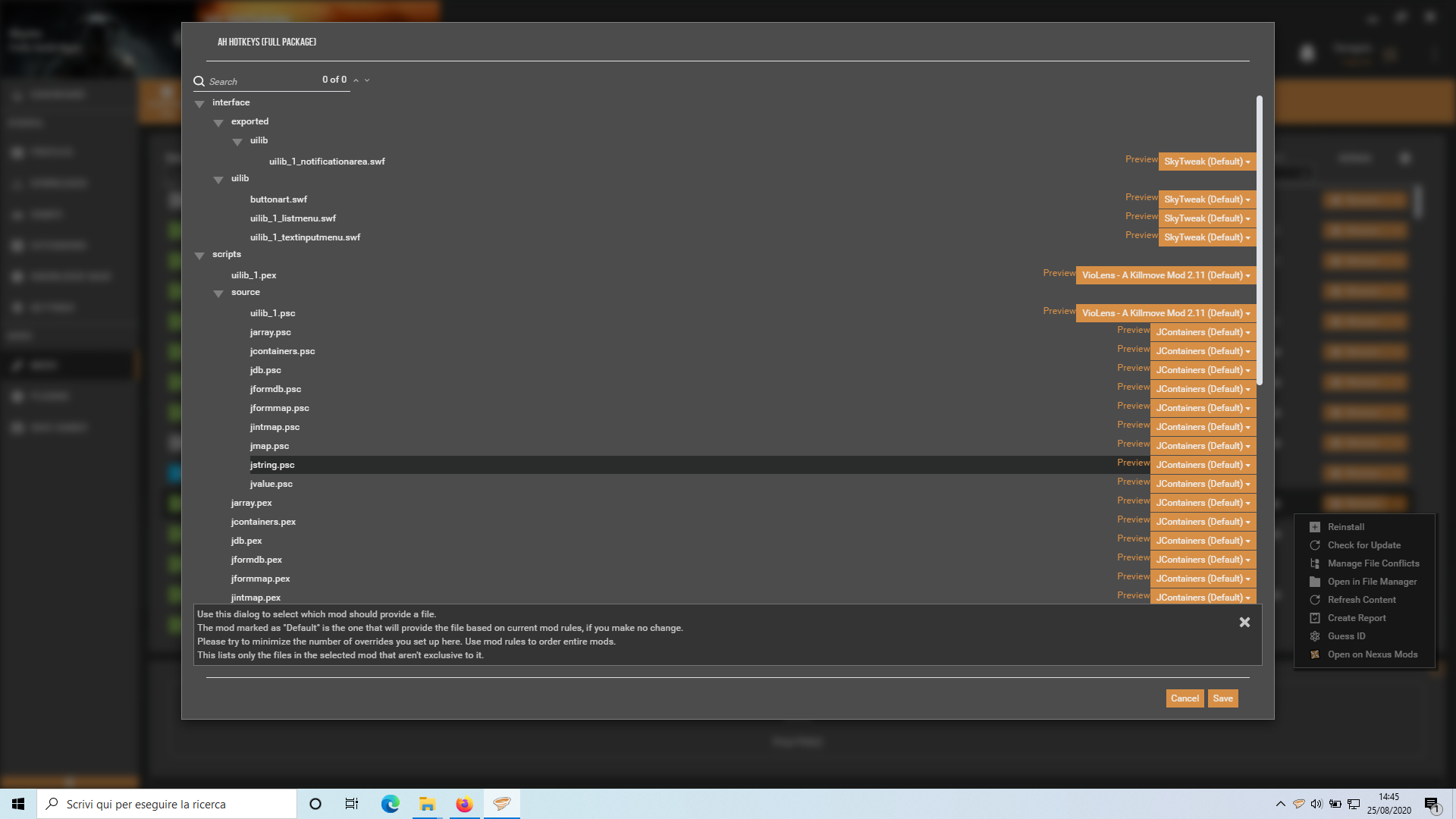Open VioLens dropdown for uilib_1.pex

click(x=1166, y=275)
